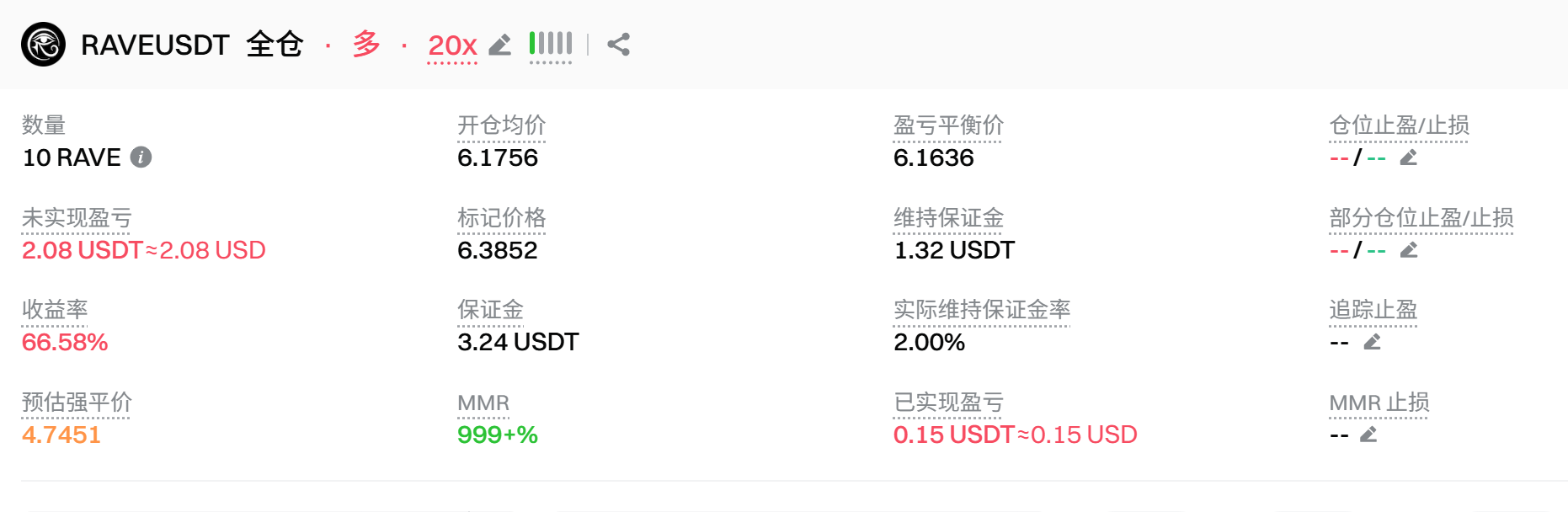Click the RAVE coin logo icon
Screen dimensions: 1568x512
coord(45,45)
